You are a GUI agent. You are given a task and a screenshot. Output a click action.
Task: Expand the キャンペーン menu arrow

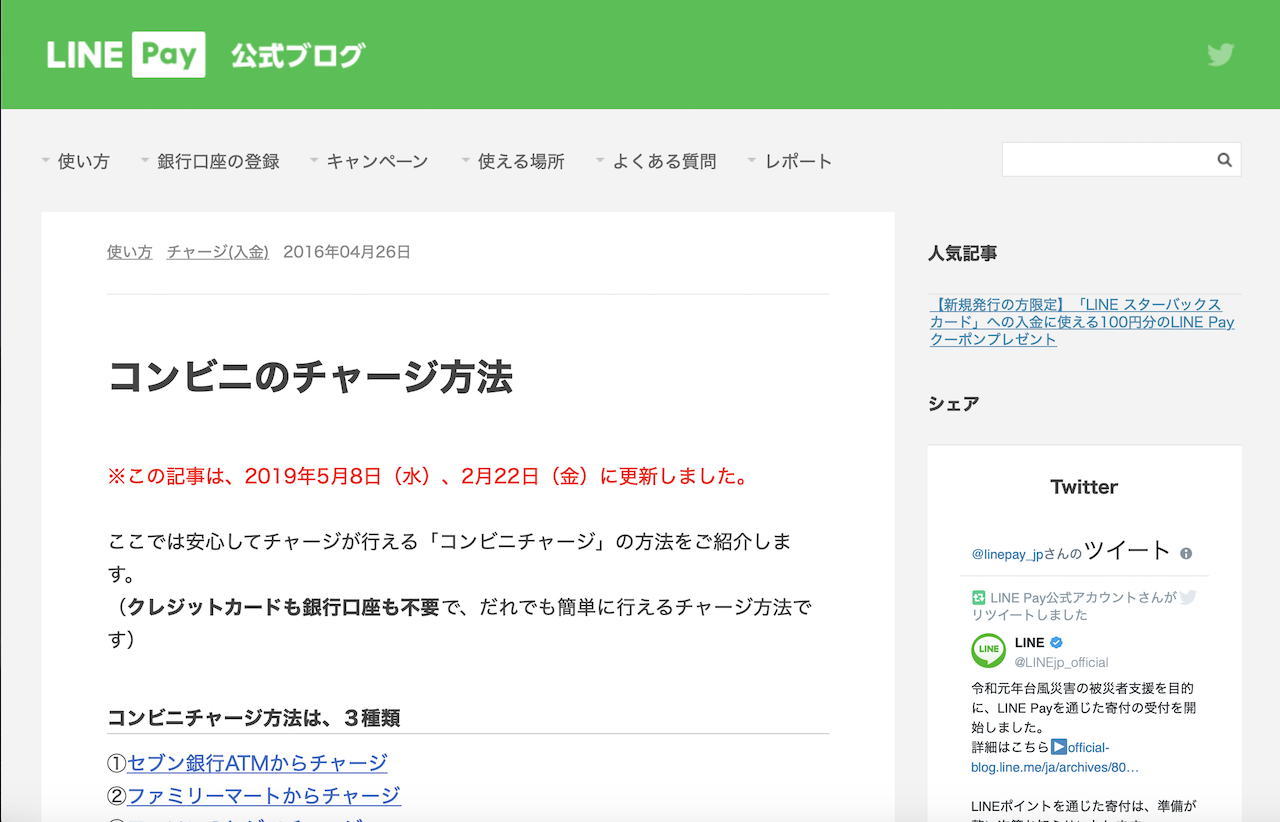tap(314, 161)
